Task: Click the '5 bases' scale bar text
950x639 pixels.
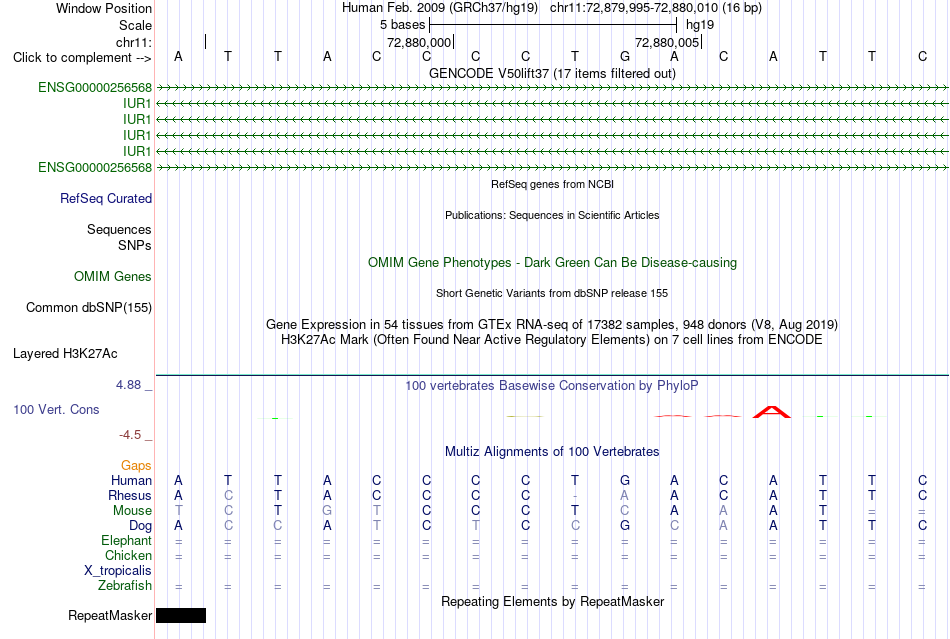Action: tap(402, 25)
